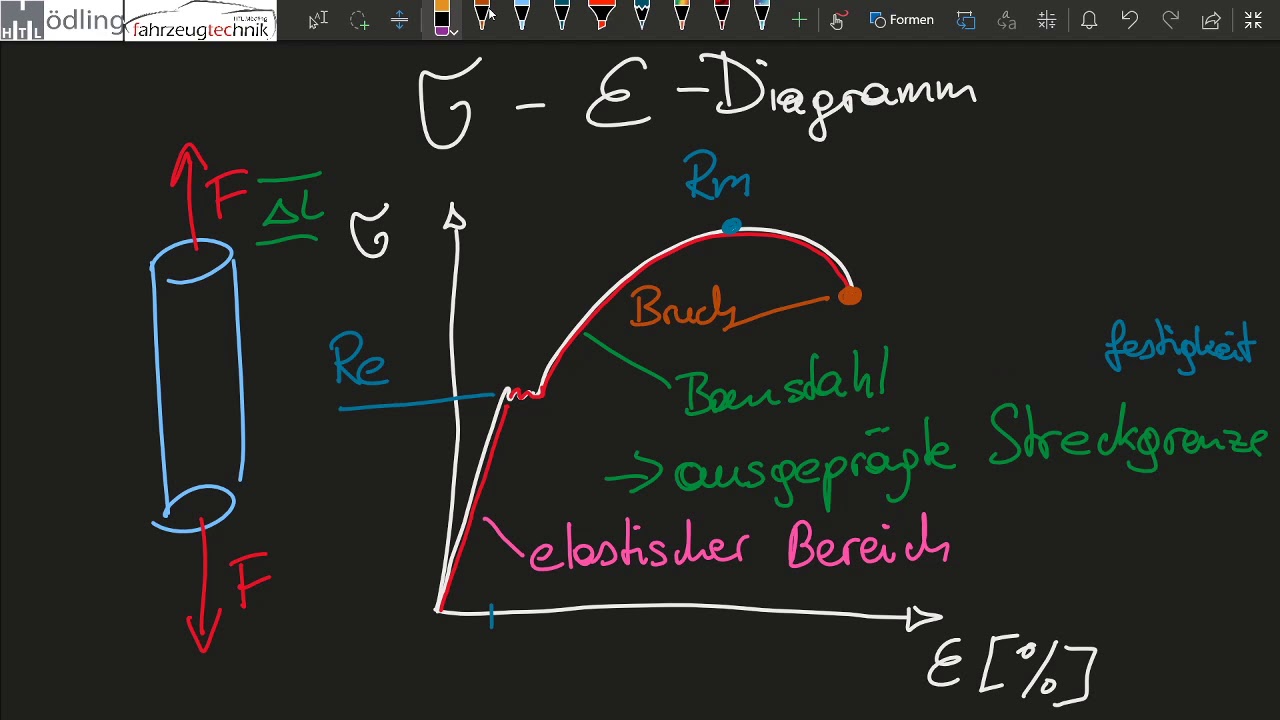Activate the Lasso Select tool

(359, 20)
